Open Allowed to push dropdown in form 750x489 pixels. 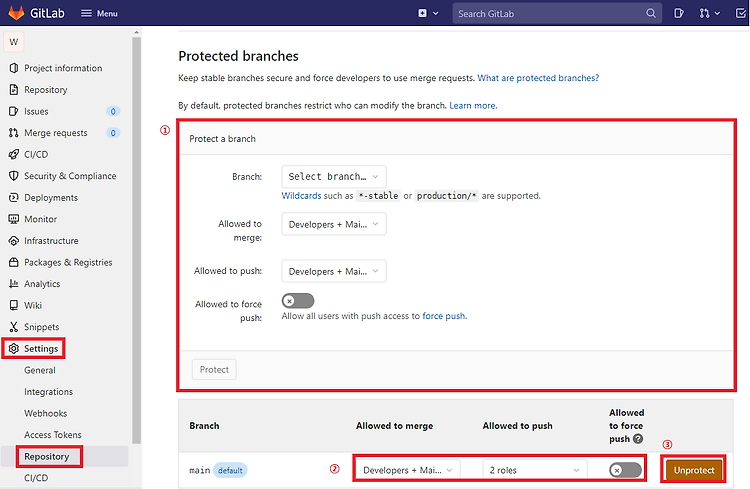click(334, 271)
